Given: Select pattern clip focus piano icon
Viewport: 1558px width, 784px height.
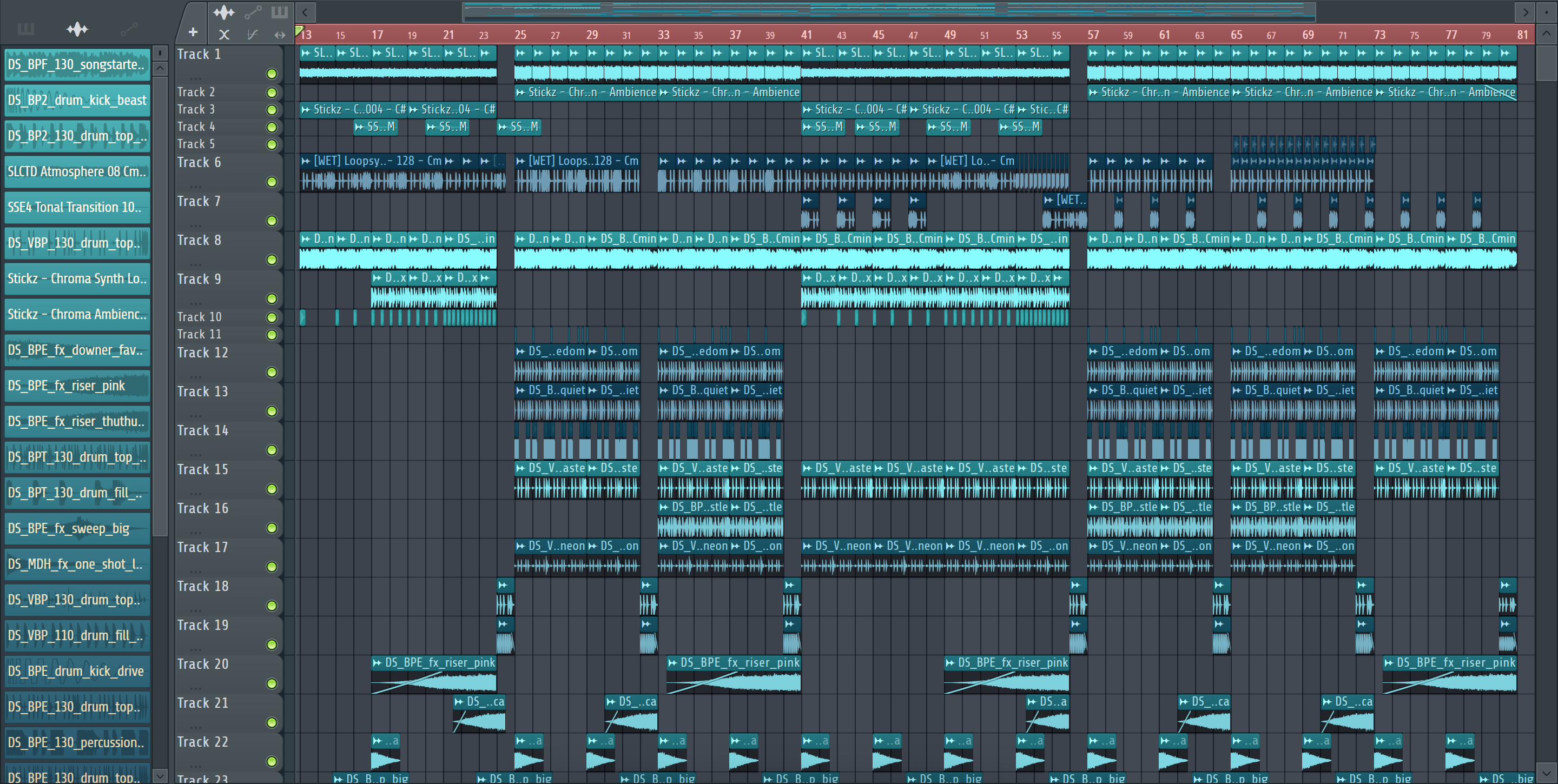Looking at the screenshot, I should click(x=280, y=11).
